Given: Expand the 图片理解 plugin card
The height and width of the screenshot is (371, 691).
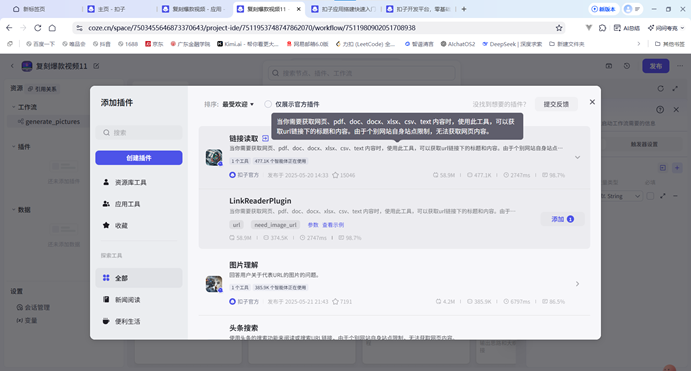Looking at the screenshot, I should pos(577,284).
